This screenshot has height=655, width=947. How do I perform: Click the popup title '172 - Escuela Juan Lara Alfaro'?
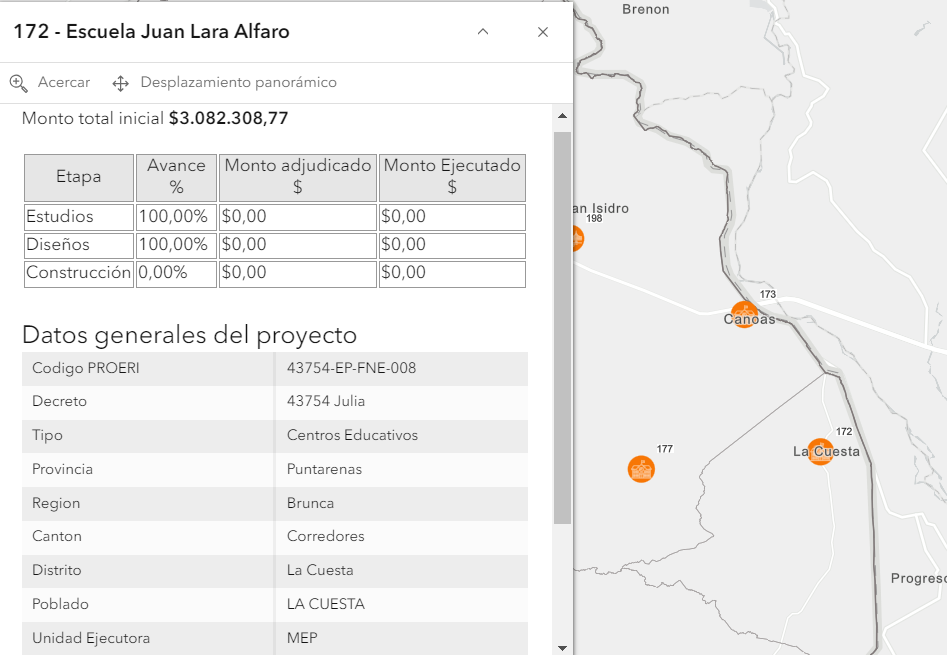coord(152,31)
